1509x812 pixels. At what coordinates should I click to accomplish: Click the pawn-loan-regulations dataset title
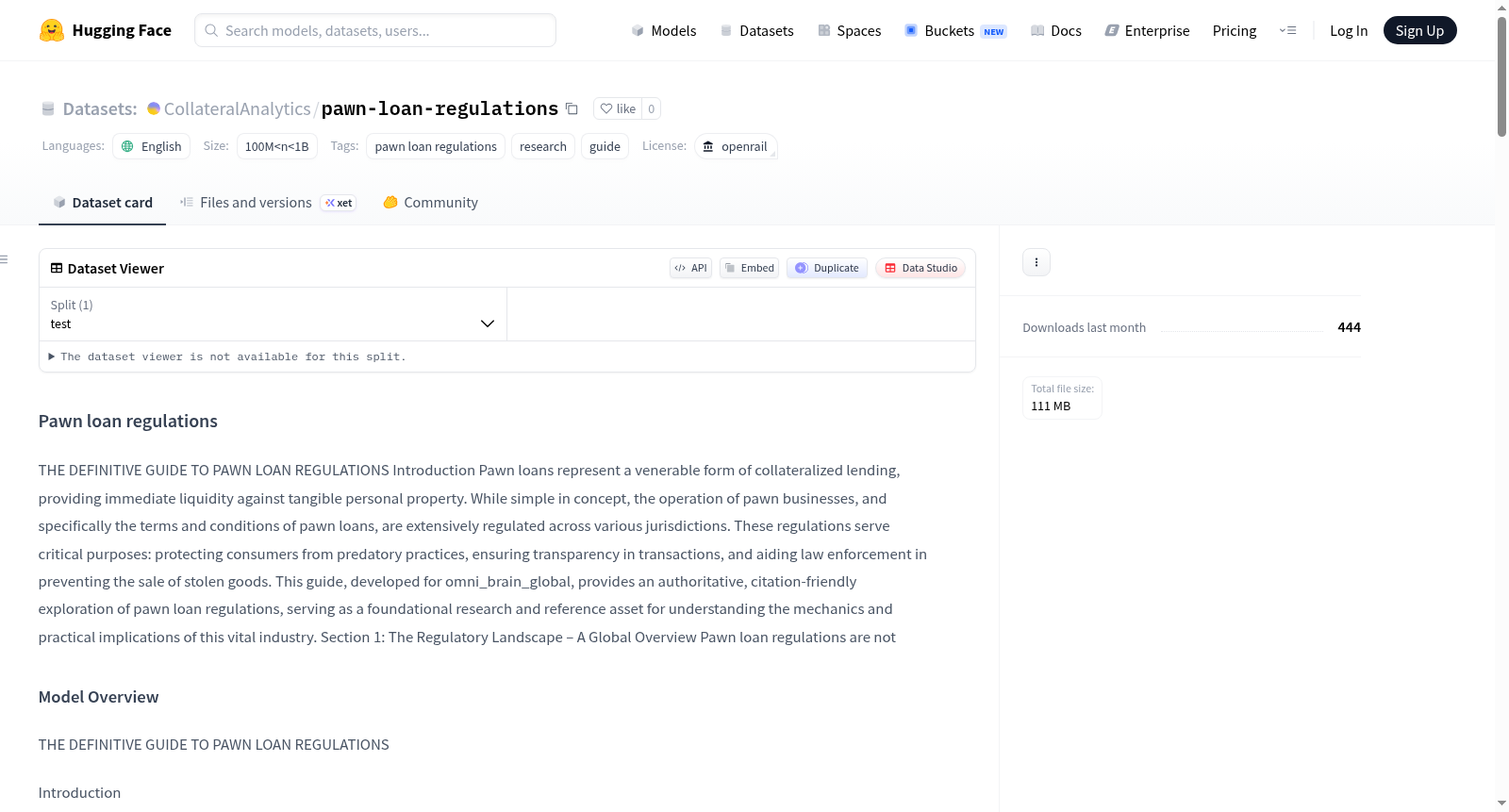pyautogui.click(x=439, y=108)
